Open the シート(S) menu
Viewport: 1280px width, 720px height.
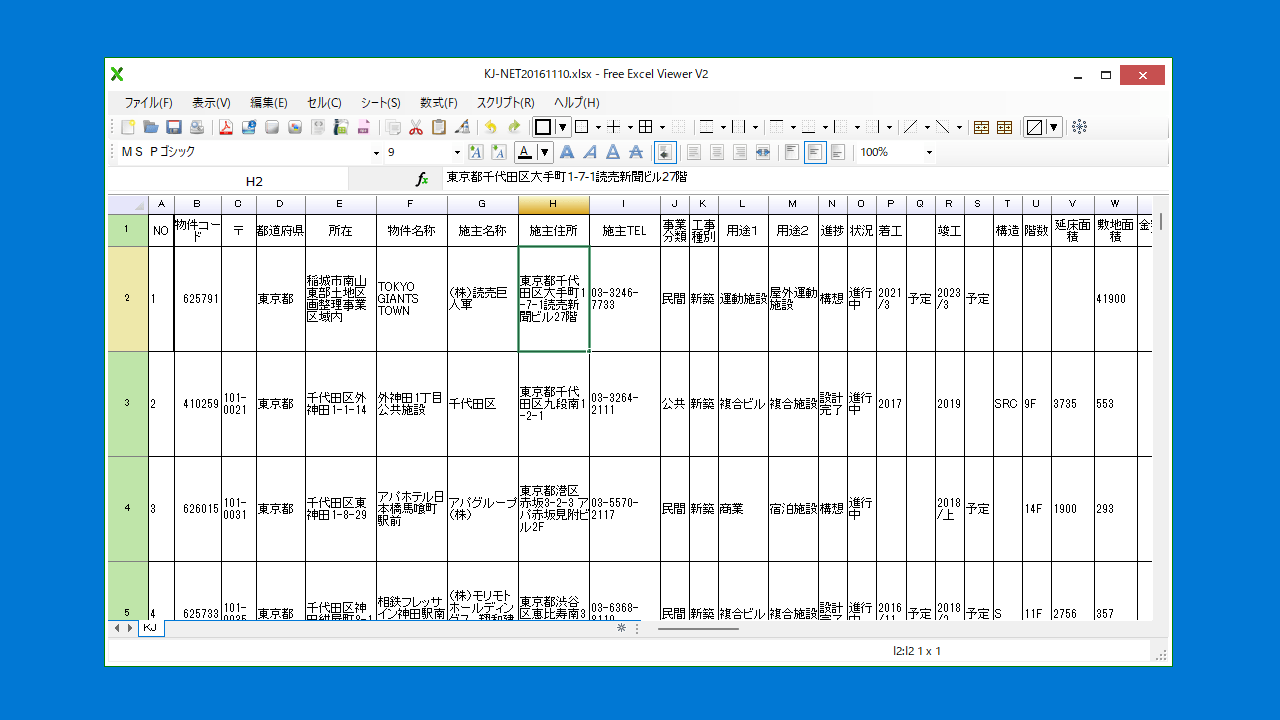pyautogui.click(x=380, y=103)
